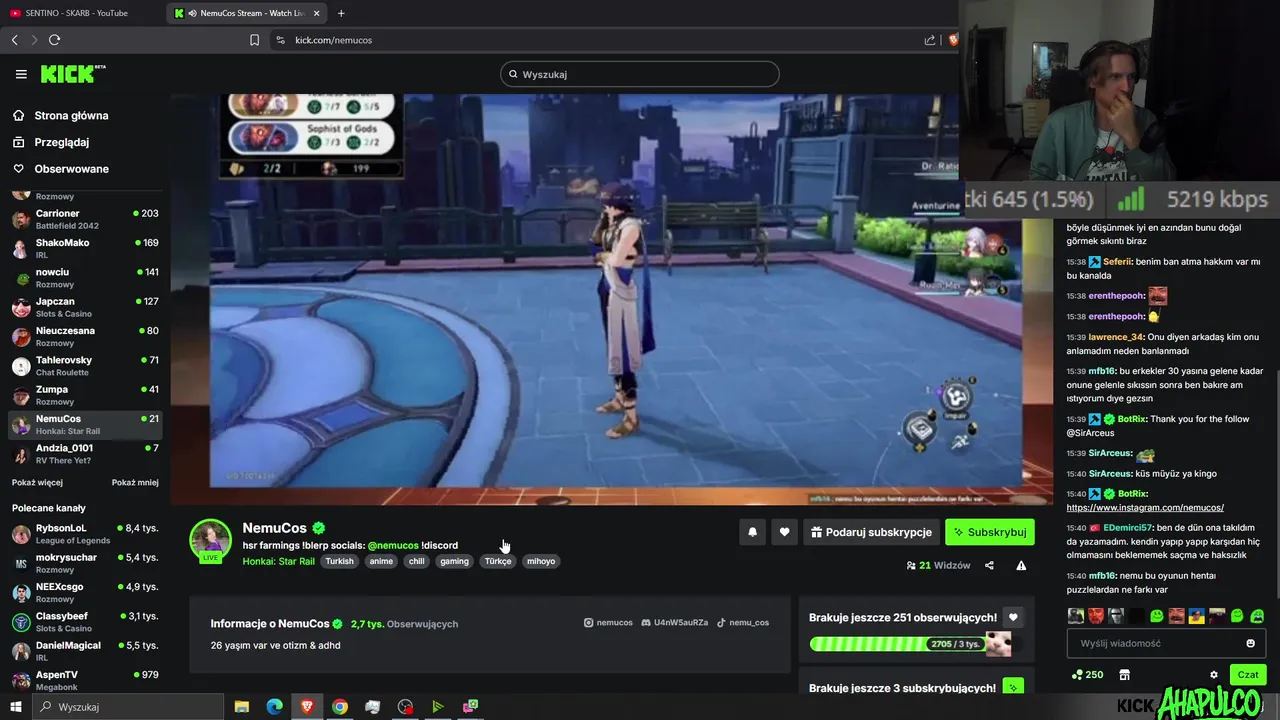Click the NemuCos streamer avatar
Viewport: 1280px width, 720px height.
[x=210, y=541]
